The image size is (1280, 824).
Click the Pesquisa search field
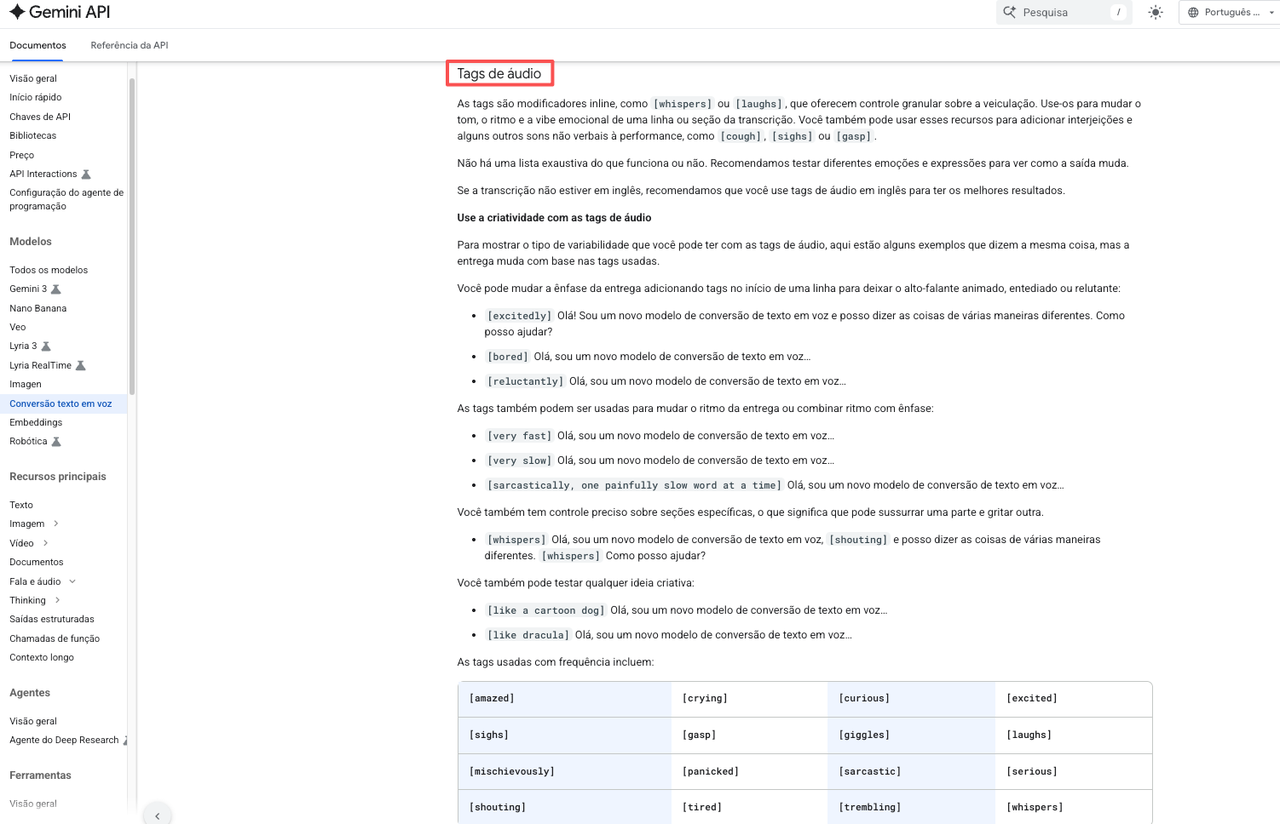click(x=1064, y=12)
